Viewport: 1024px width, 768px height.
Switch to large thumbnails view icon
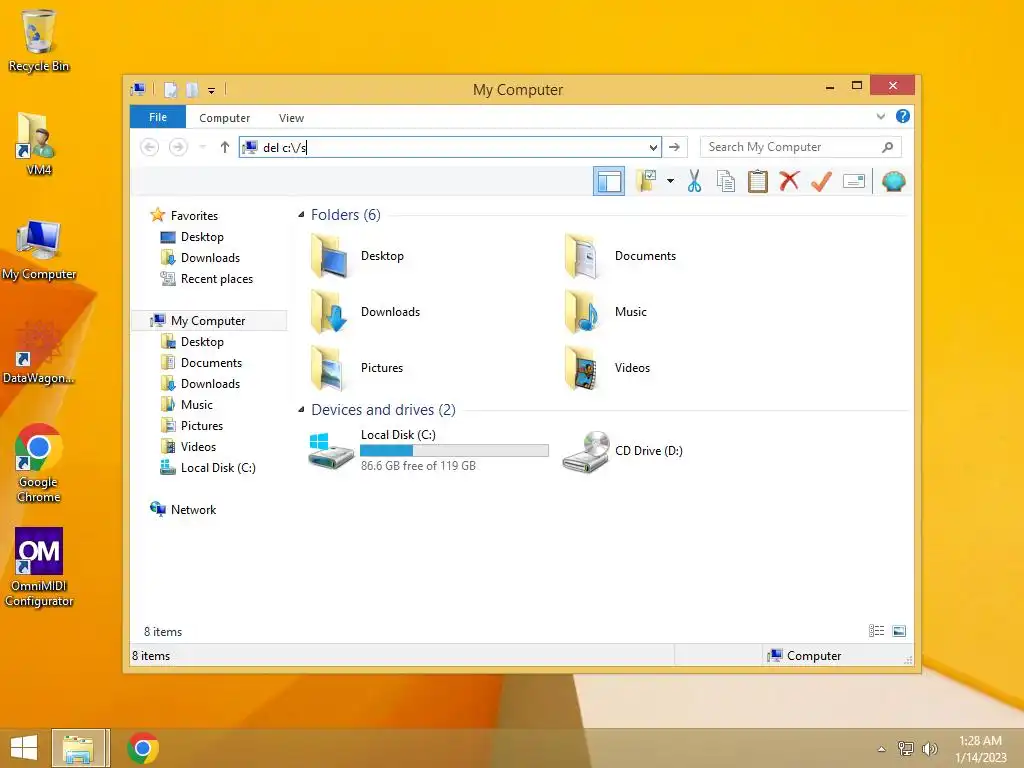pos(899,631)
